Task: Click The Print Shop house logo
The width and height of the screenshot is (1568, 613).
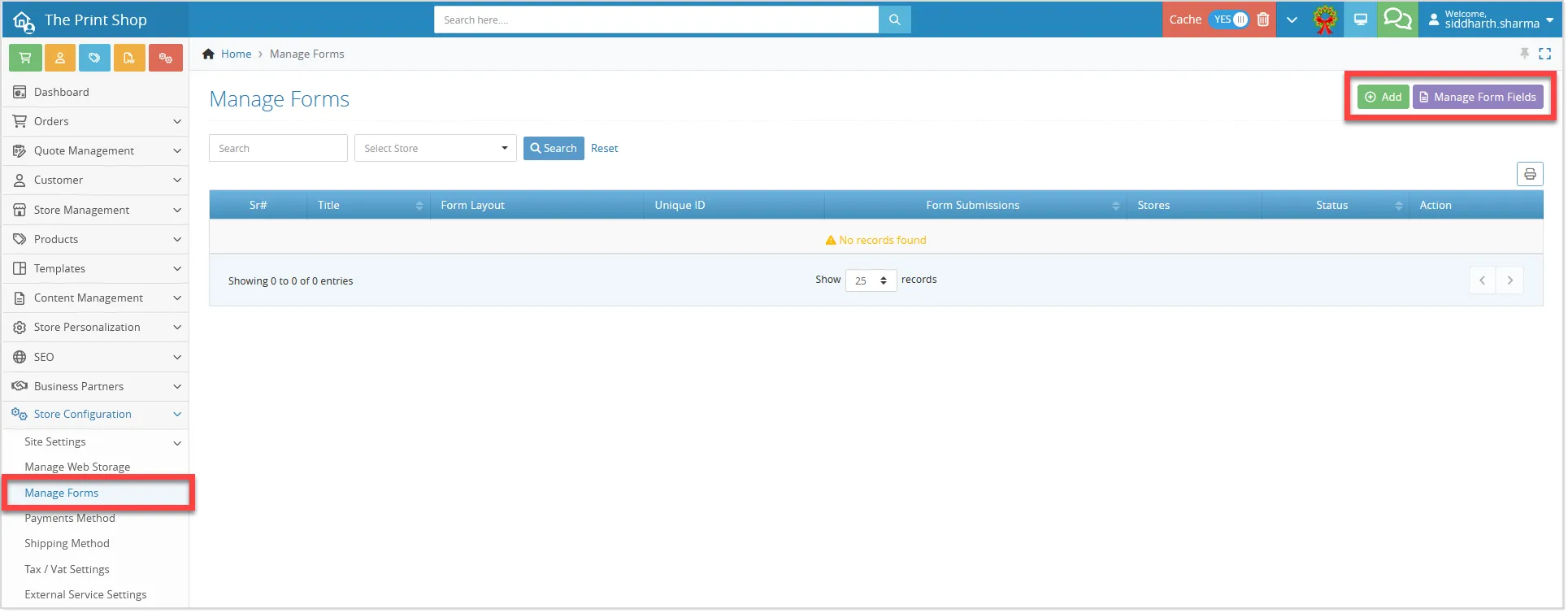Action: (x=24, y=21)
